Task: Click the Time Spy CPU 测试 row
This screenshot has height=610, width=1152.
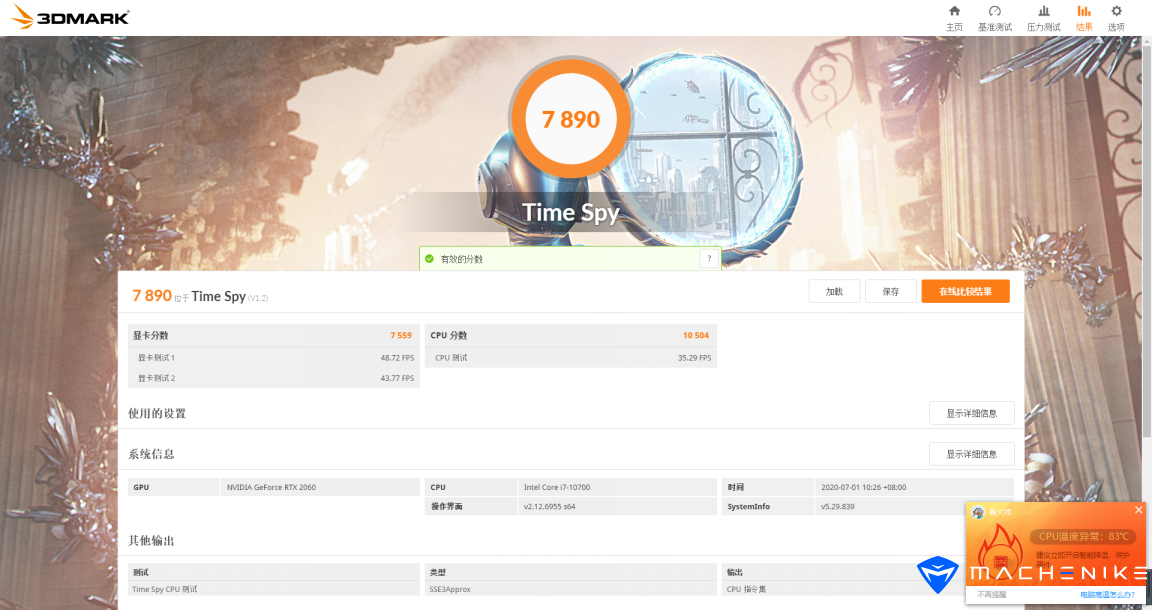Action: click(273, 589)
